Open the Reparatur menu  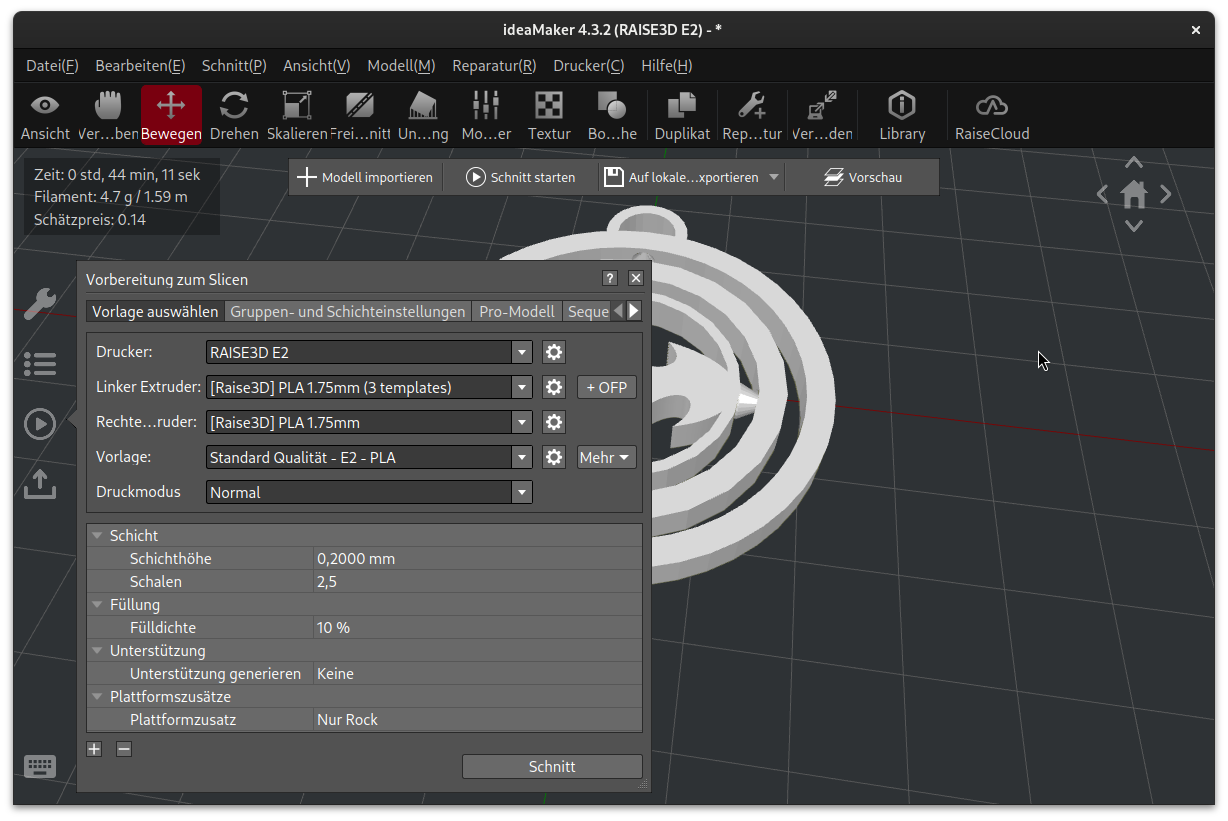[x=494, y=66]
